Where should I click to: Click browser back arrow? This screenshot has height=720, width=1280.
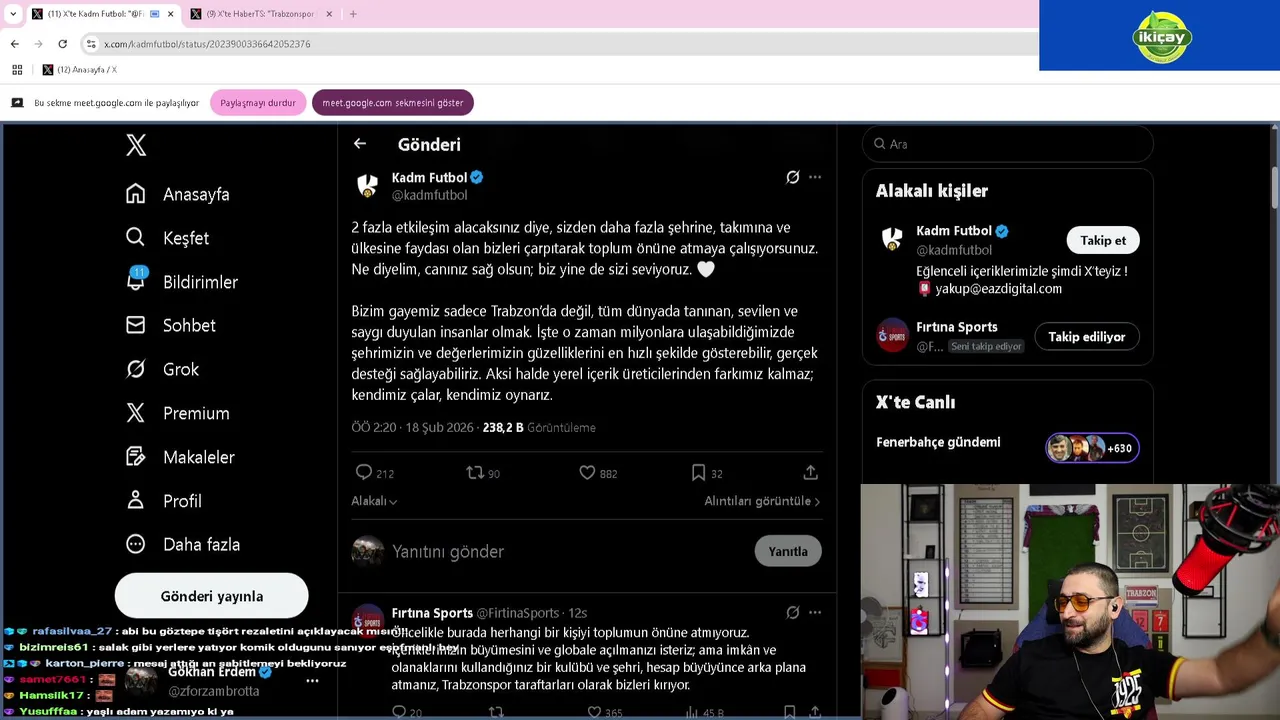15,44
